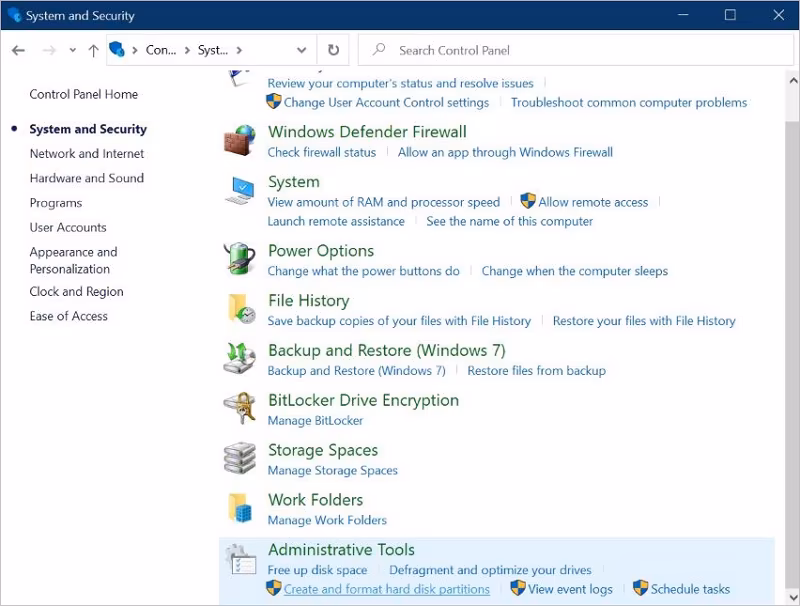Screen dimensions: 800x606
Task: Click shield icon beside disk partitions link
Action: click(273, 588)
